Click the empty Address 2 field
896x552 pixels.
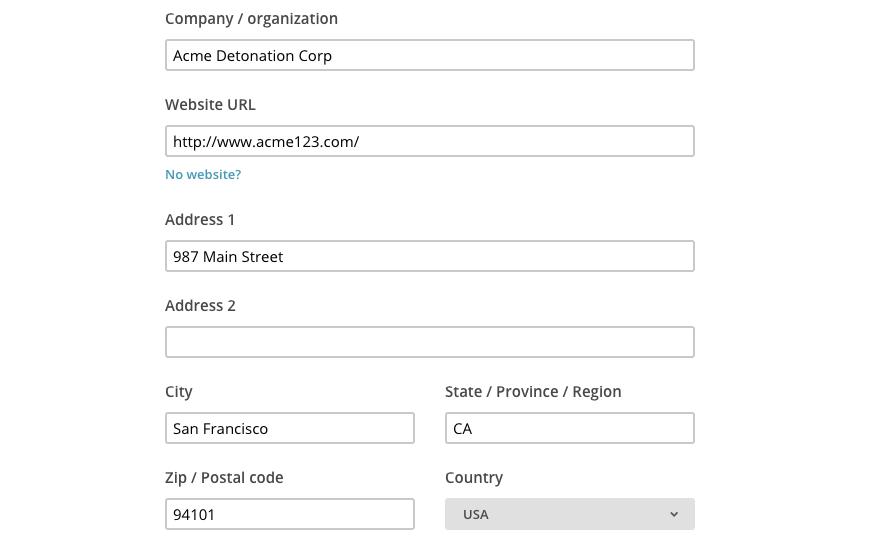pyautogui.click(x=429, y=342)
